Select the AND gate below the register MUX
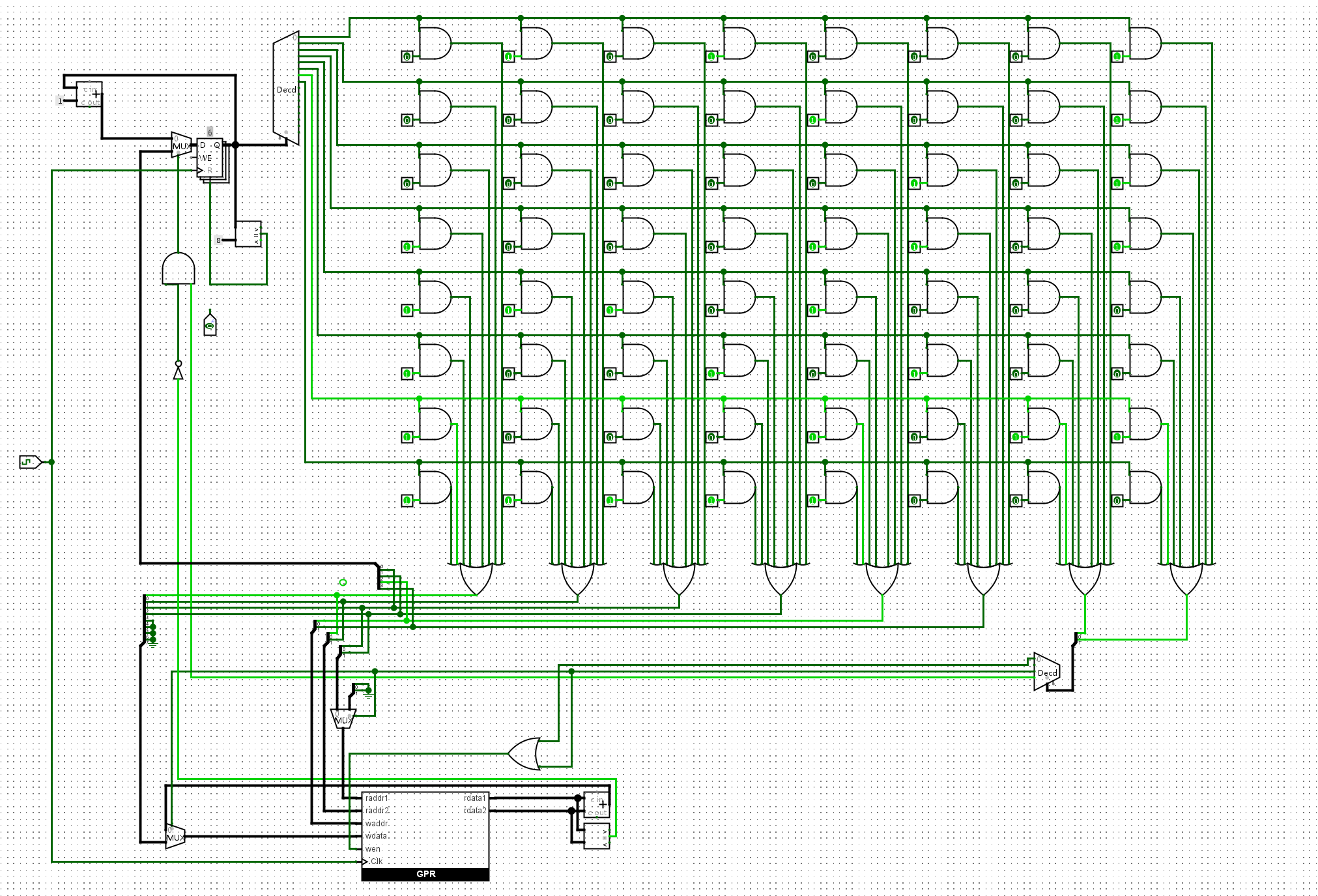 178,268
